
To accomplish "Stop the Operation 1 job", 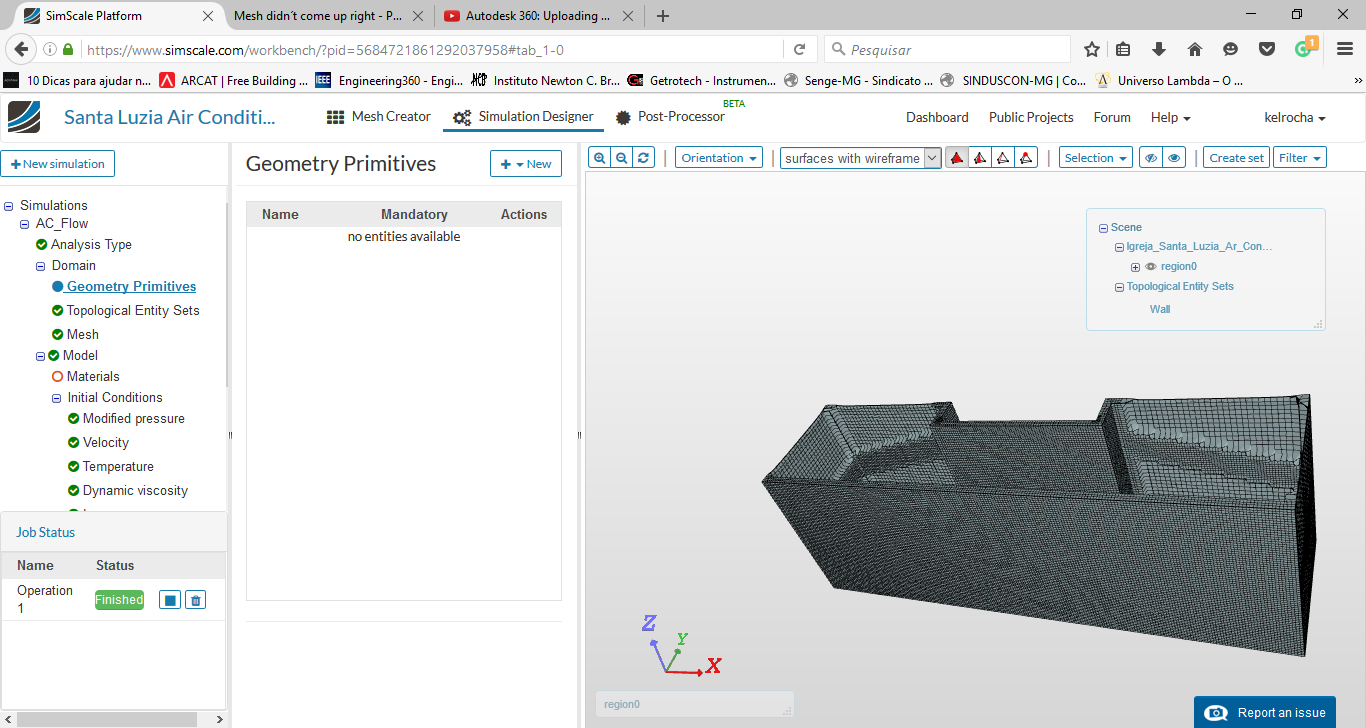I will click(170, 600).
